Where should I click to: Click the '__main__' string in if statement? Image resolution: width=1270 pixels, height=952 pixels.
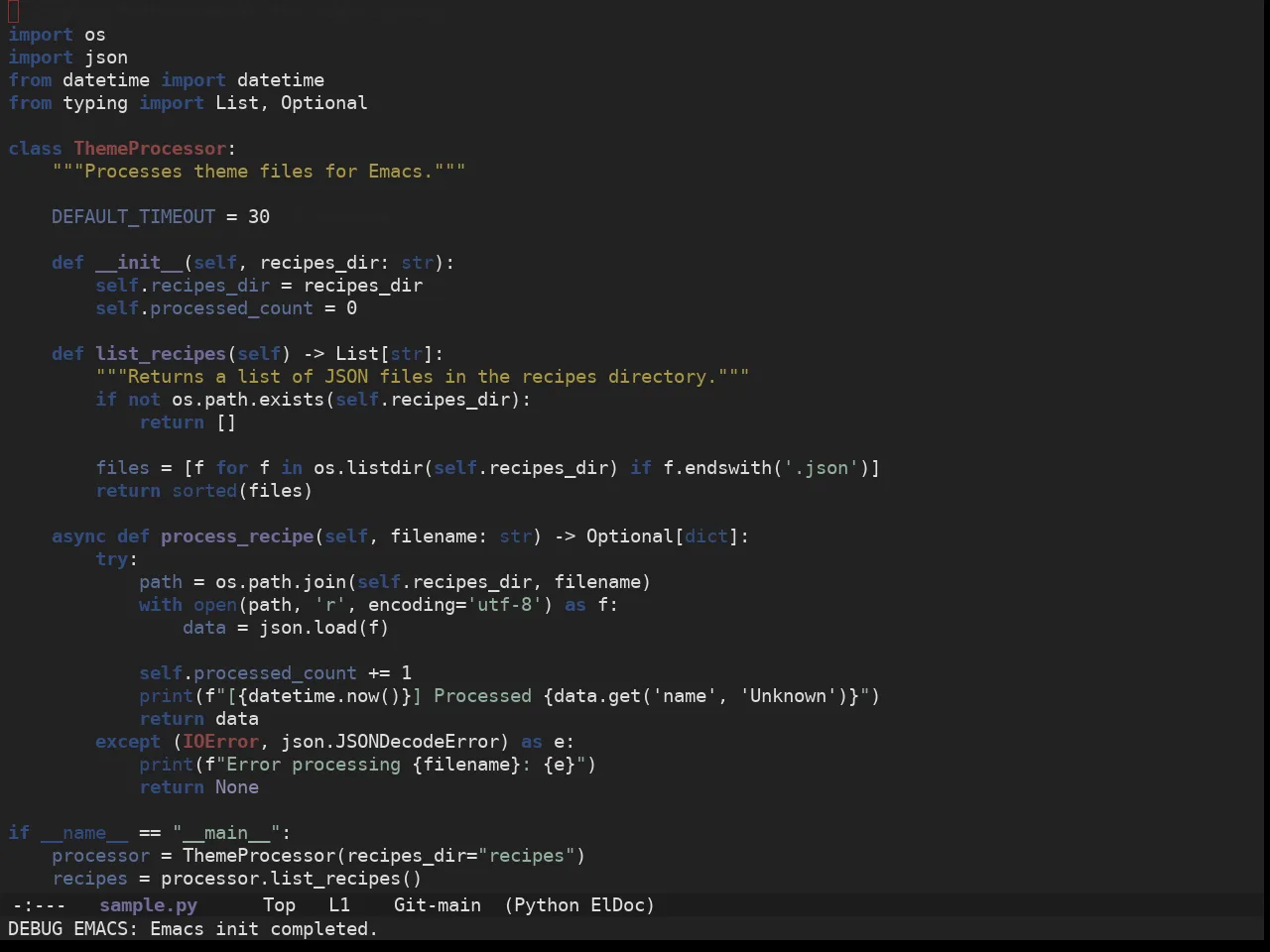pyautogui.click(x=226, y=833)
